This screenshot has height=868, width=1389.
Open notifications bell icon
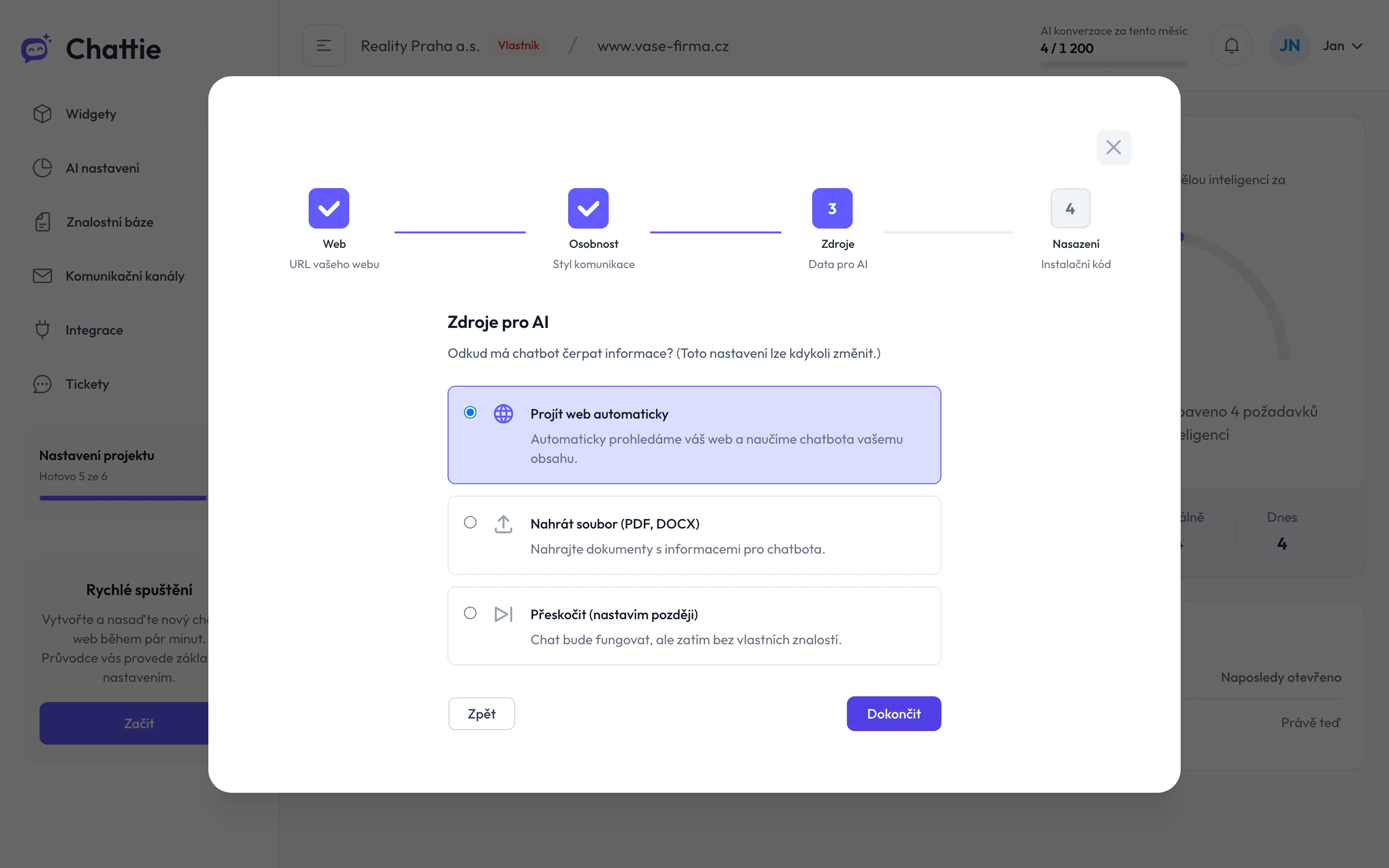[x=1232, y=45]
